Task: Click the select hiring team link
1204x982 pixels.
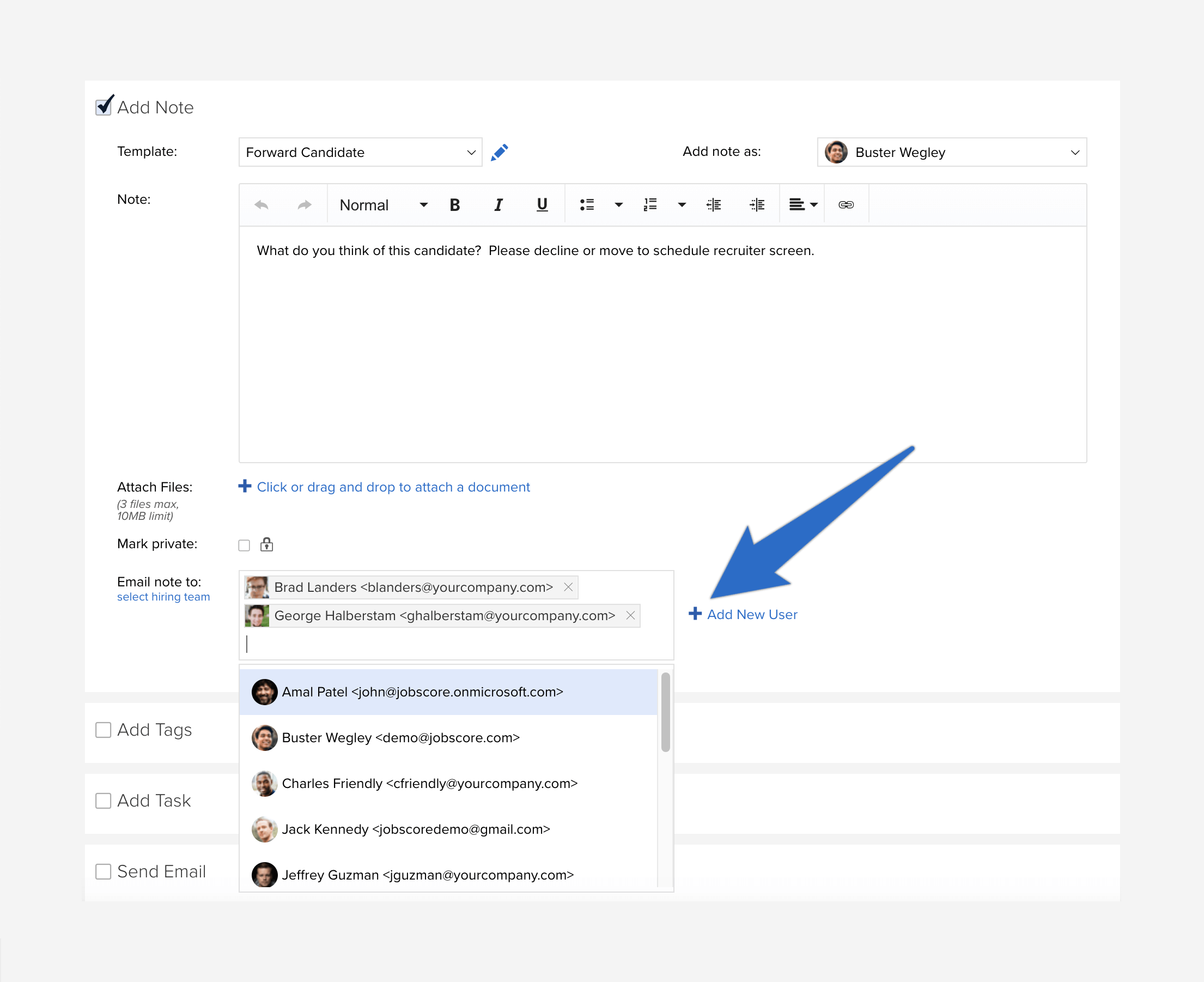Action: point(163,597)
